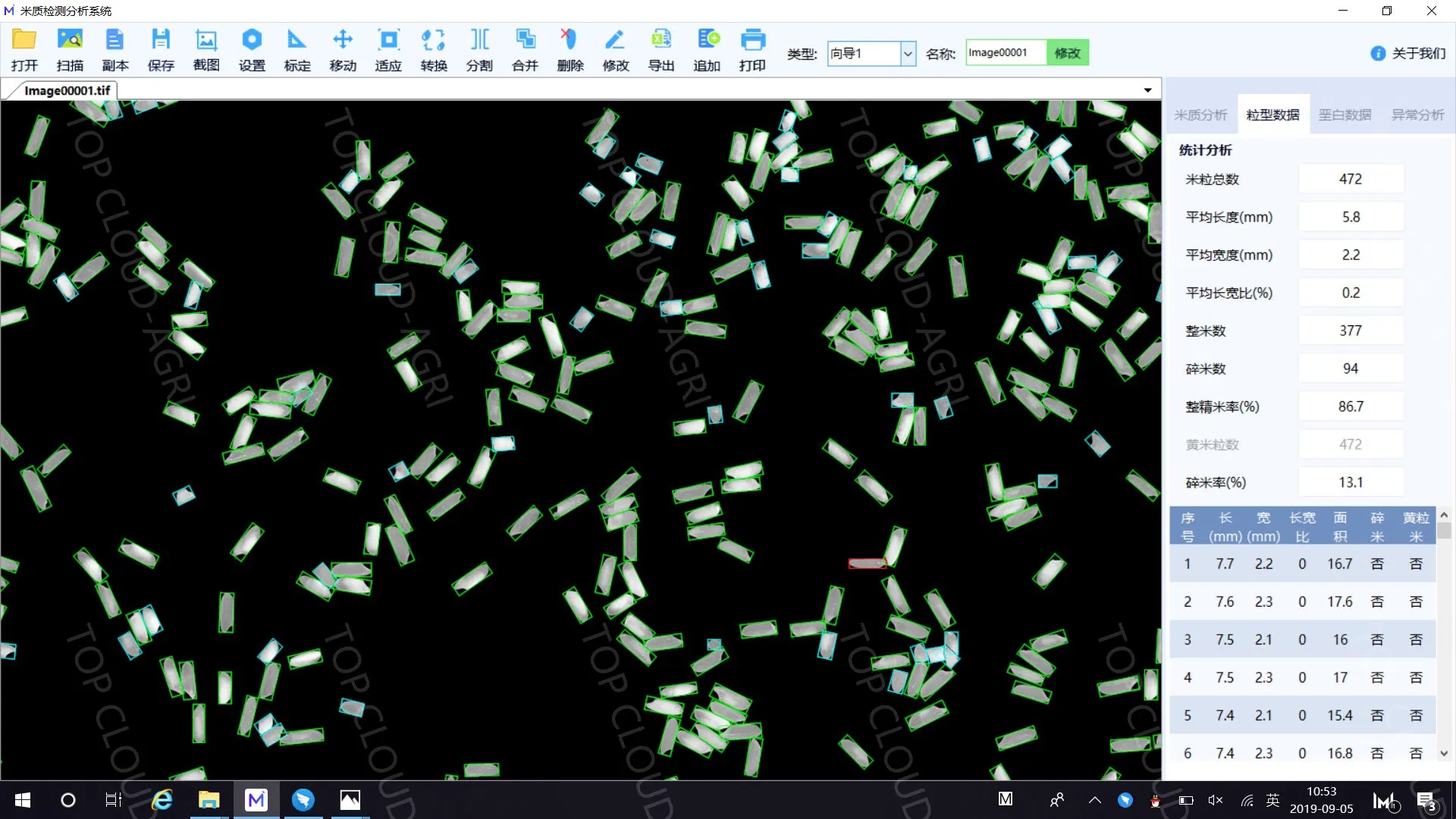Open notification action center
The image size is (1456, 819).
(1426, 801)
